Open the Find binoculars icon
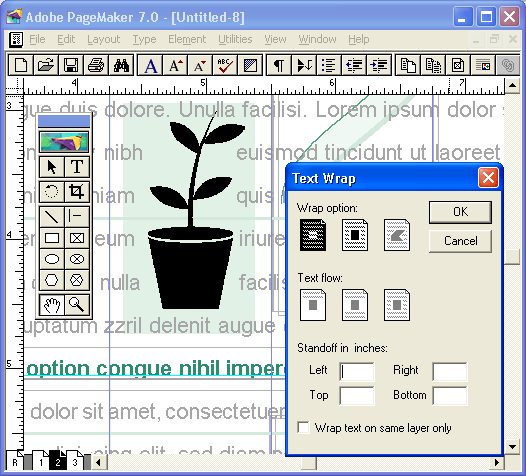Viewport: 526px width, 476px height. [121, 65]
